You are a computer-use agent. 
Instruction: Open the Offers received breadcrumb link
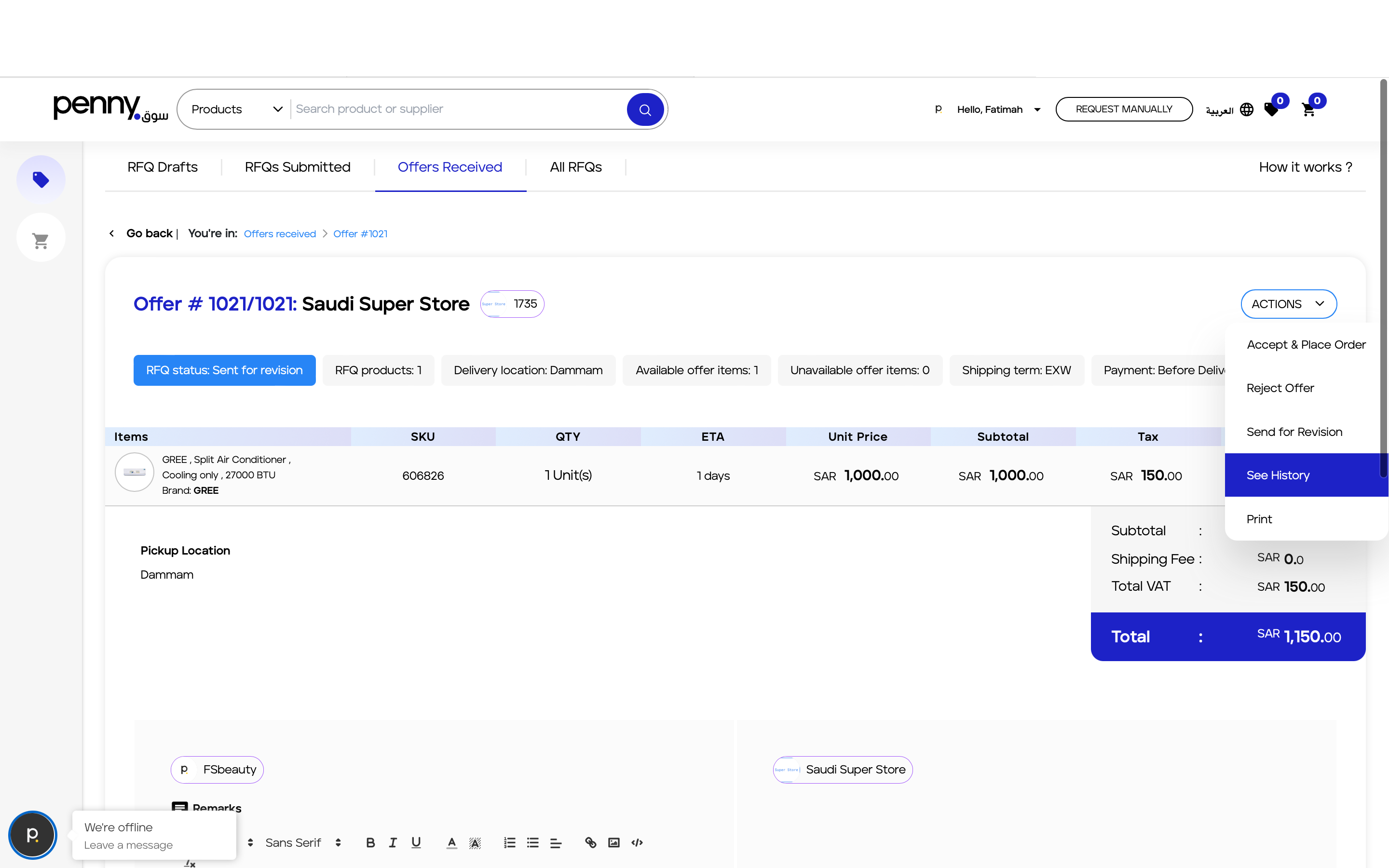[x=280, y=234]
